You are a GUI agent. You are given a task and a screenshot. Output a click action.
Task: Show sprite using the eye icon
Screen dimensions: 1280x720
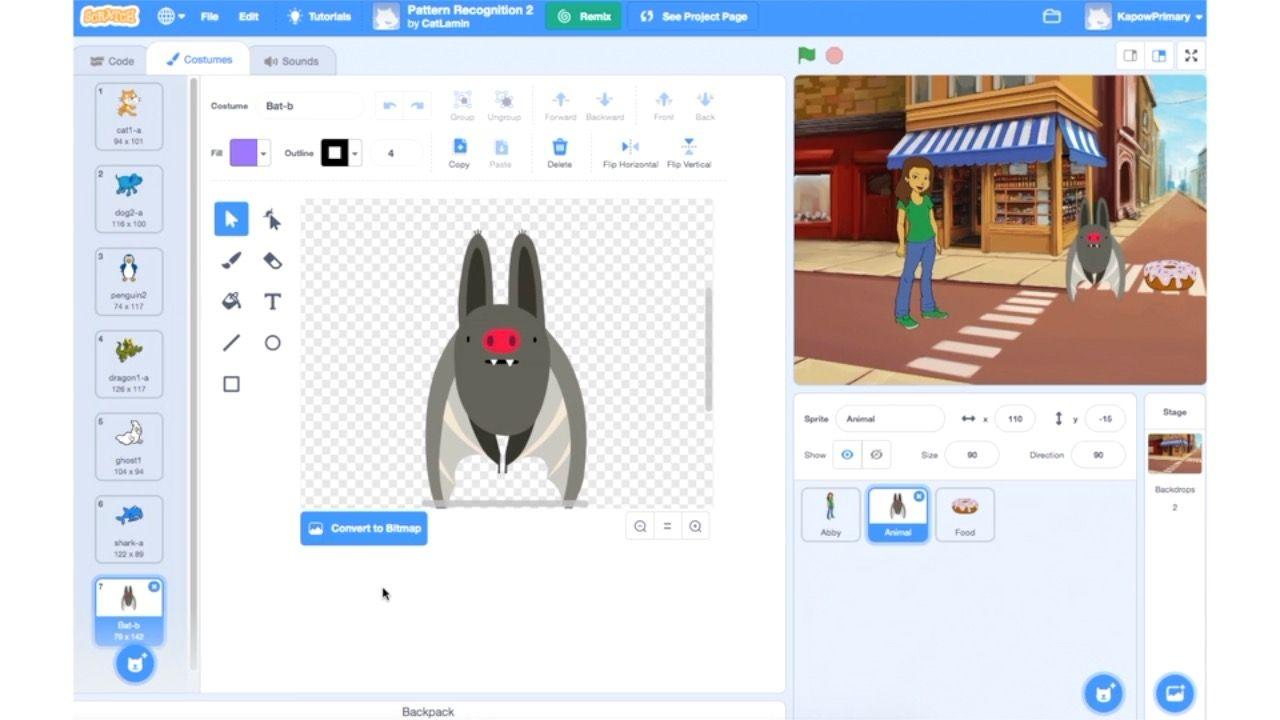pyautogui.click(x=847, y=455)
